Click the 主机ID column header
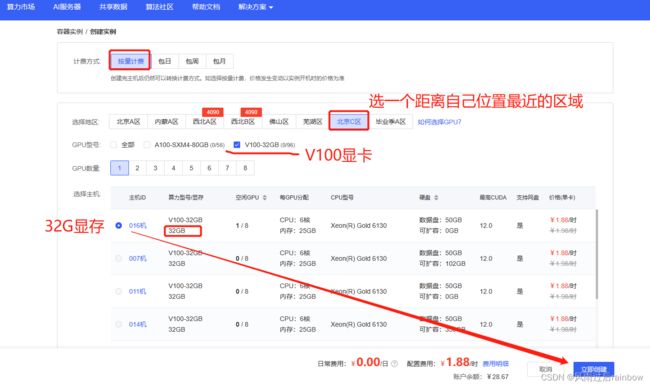 137,197
